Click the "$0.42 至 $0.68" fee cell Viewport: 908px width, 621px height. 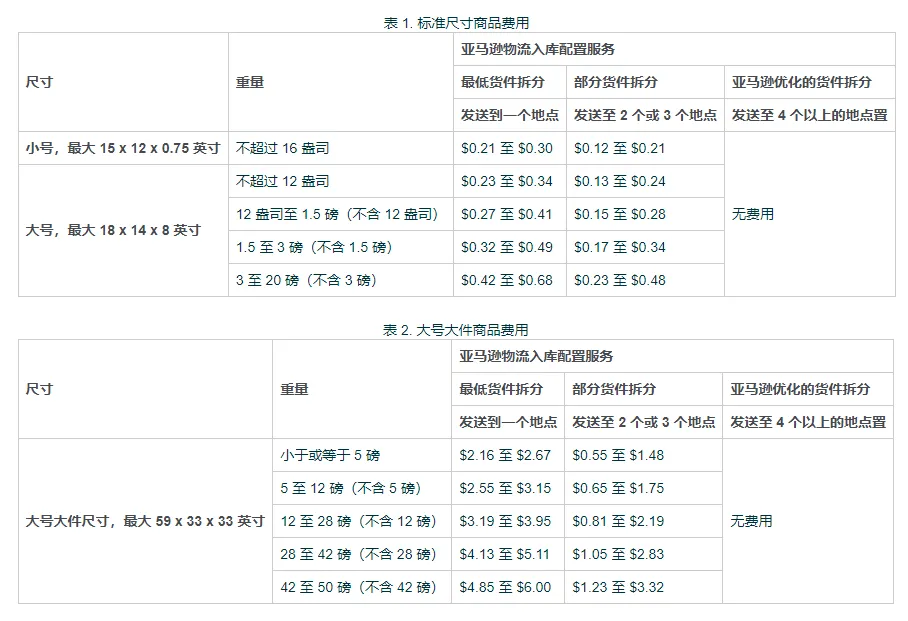point(506,280)
